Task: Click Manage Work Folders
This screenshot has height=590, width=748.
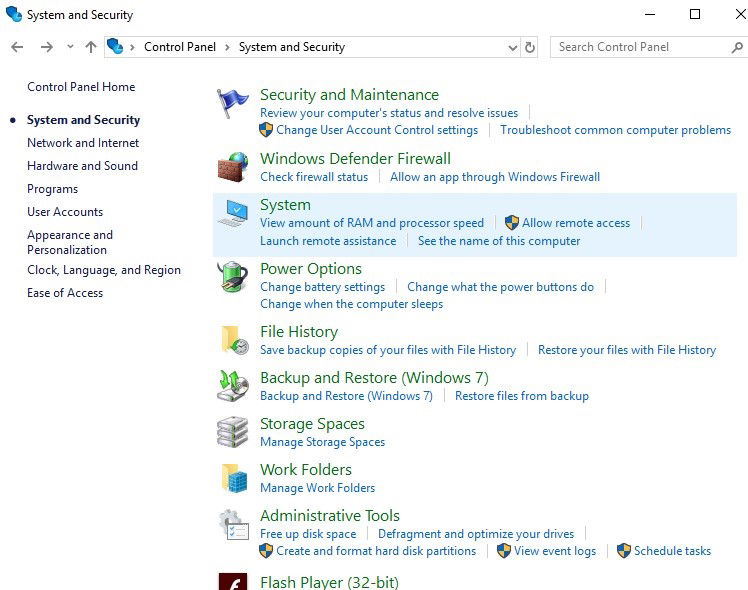Action: click(318, 488)
